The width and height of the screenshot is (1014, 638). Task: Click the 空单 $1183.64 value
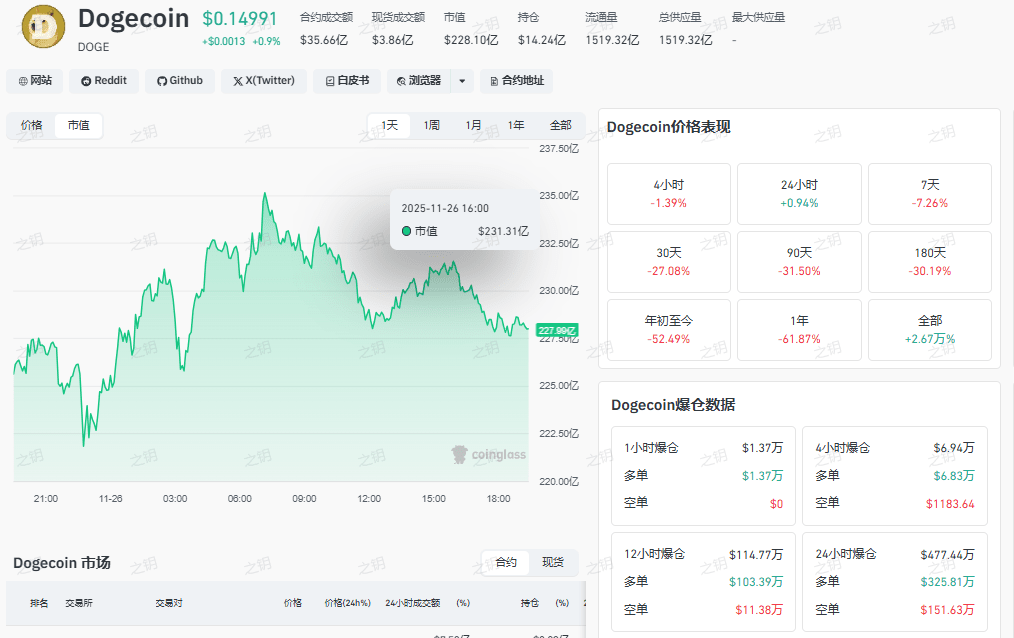point(950,504)
